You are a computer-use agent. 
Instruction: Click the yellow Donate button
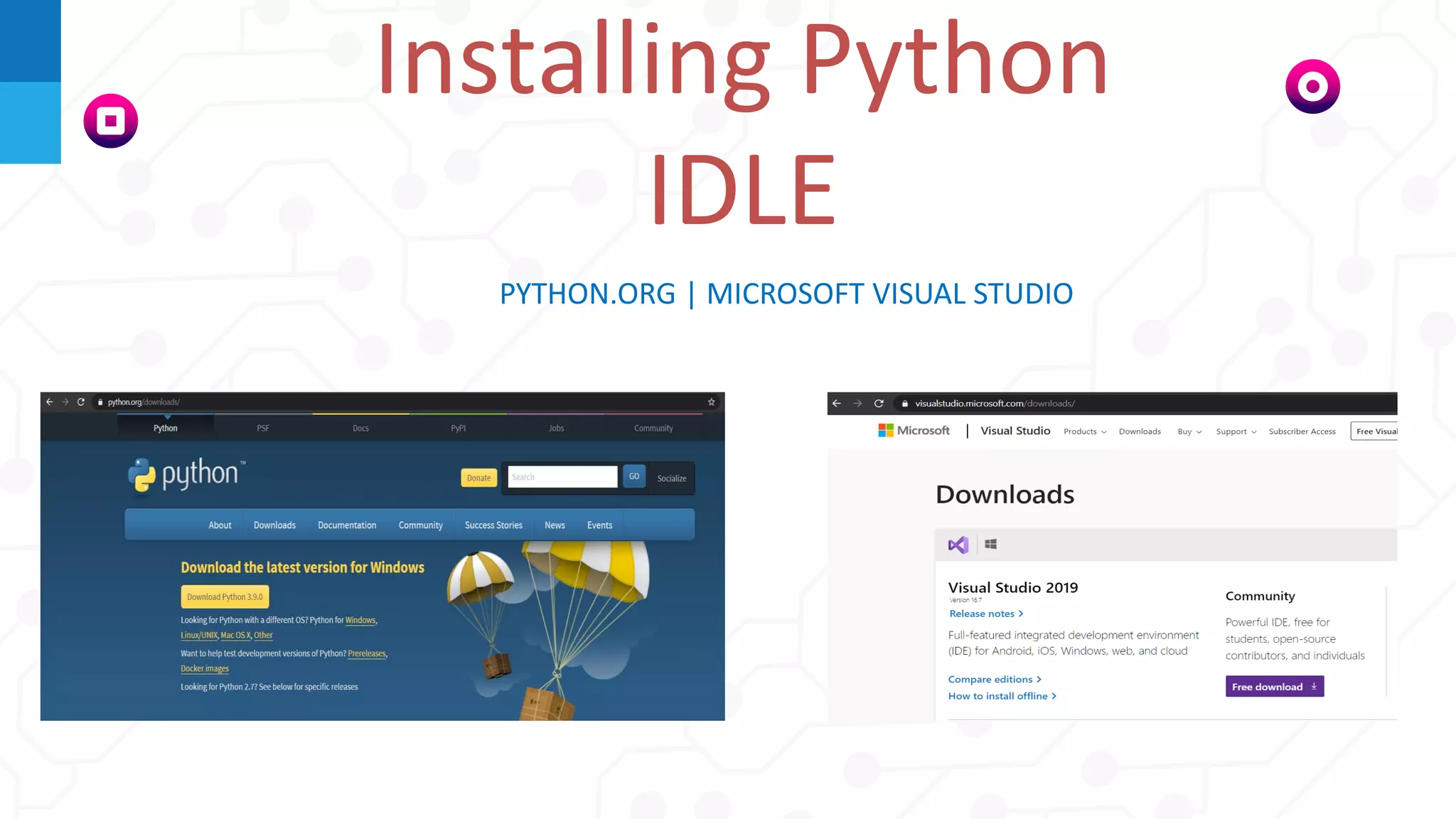tap(478, 478)
